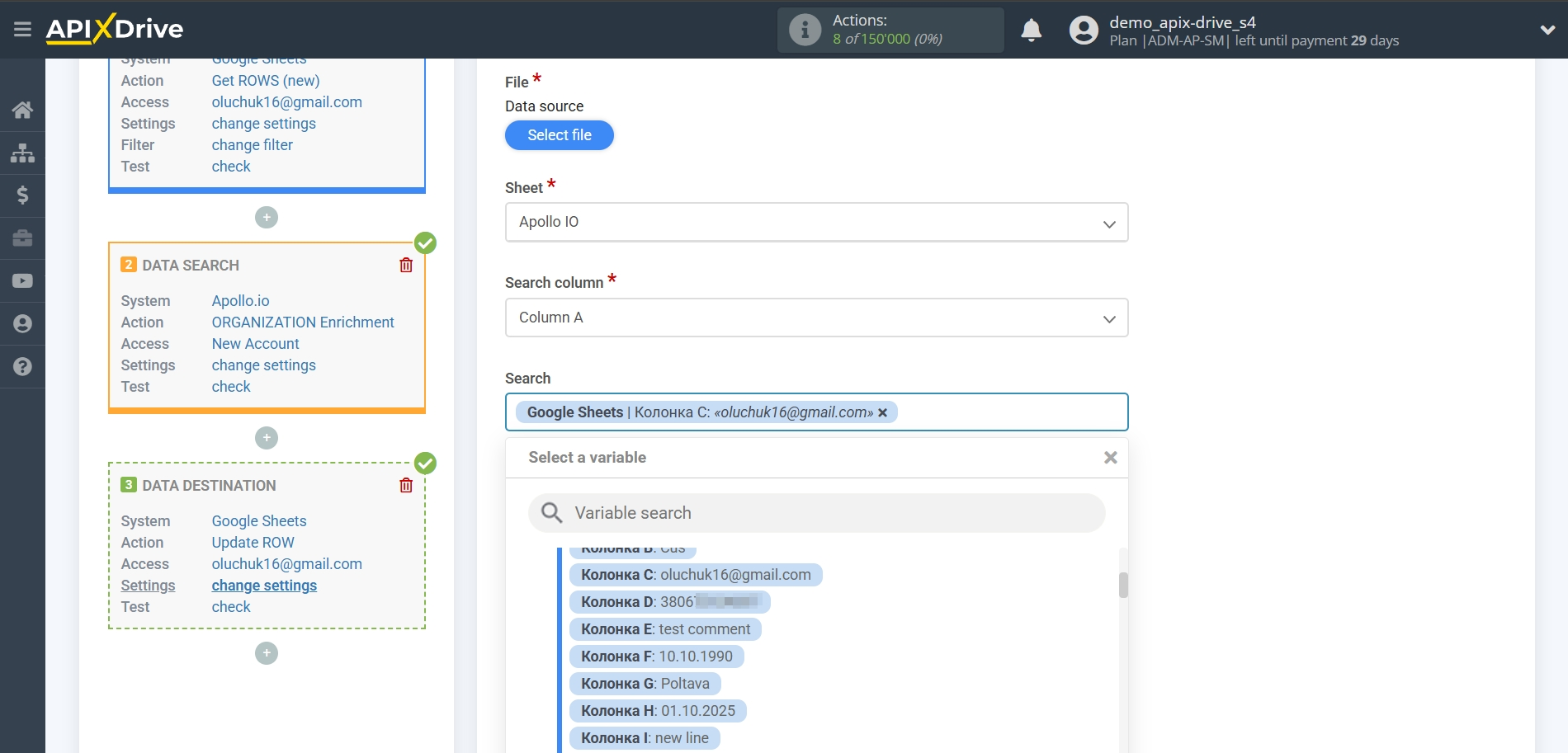Open the Connections icon in the sidebar
Screen dimensions: 1568x753
click(x=22, y=153)
